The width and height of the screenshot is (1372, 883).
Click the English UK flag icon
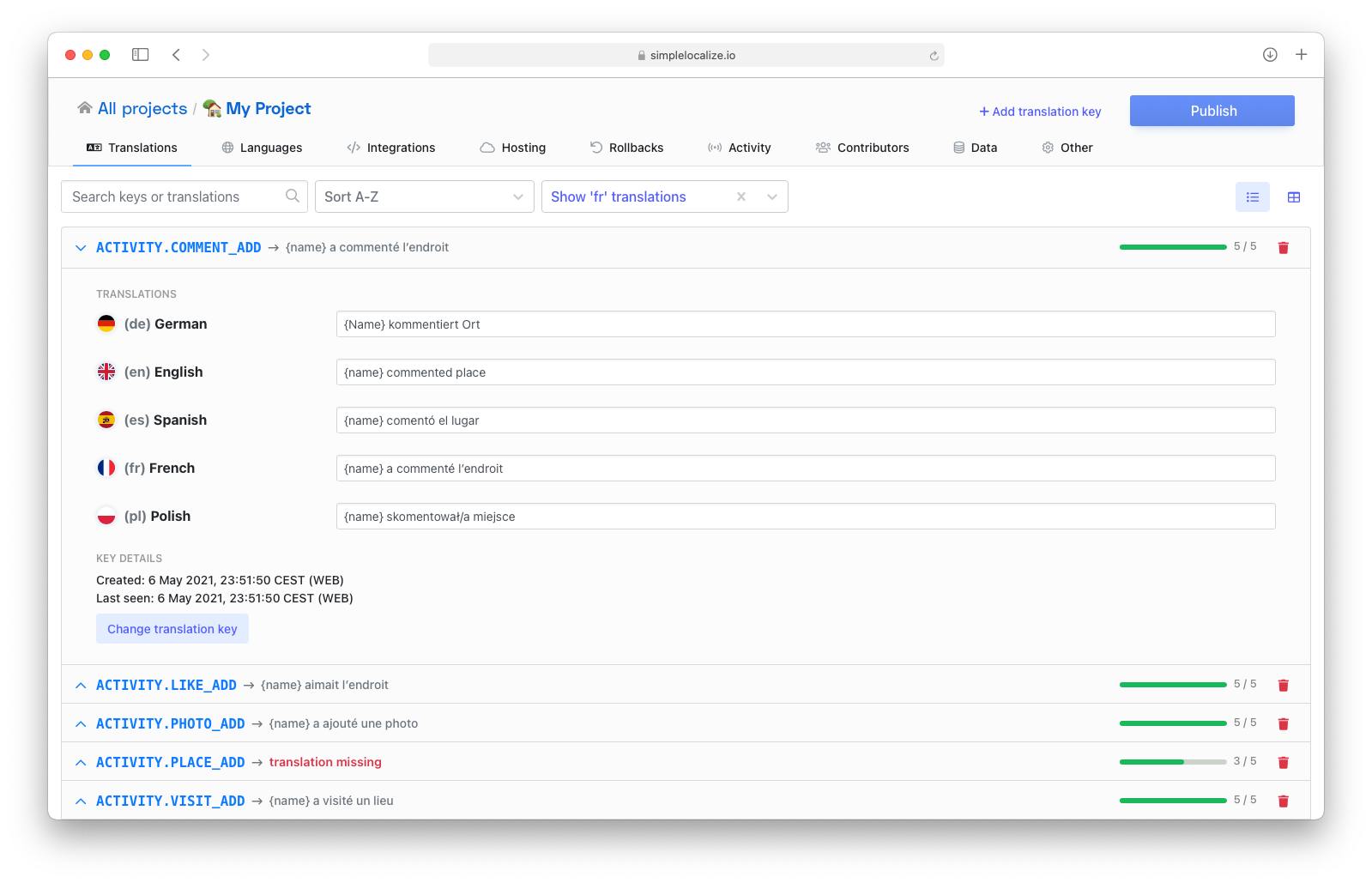[106, 372]
